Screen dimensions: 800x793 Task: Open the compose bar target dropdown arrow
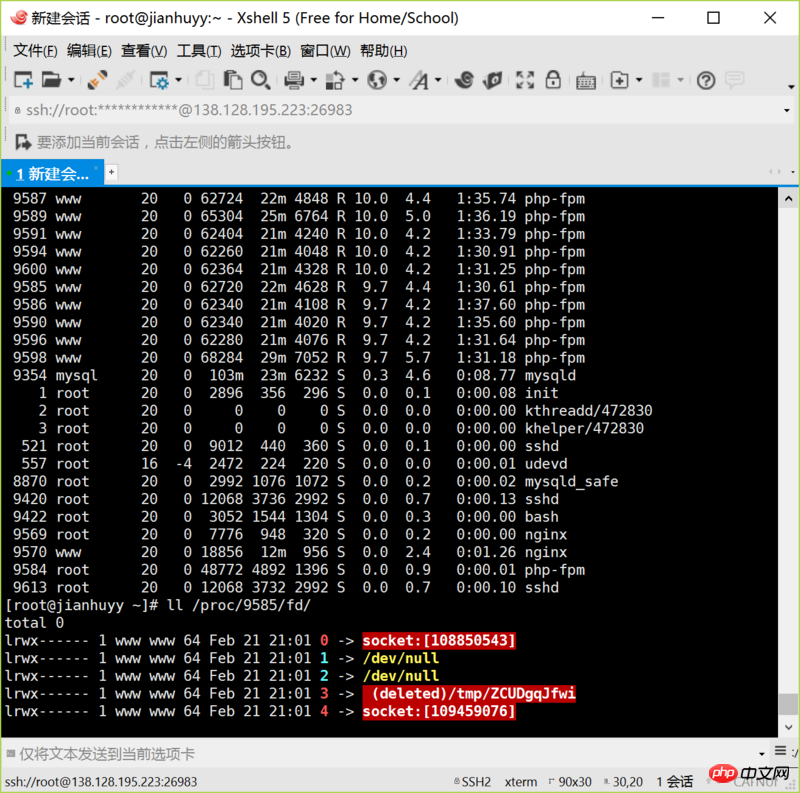click(761, 753)
